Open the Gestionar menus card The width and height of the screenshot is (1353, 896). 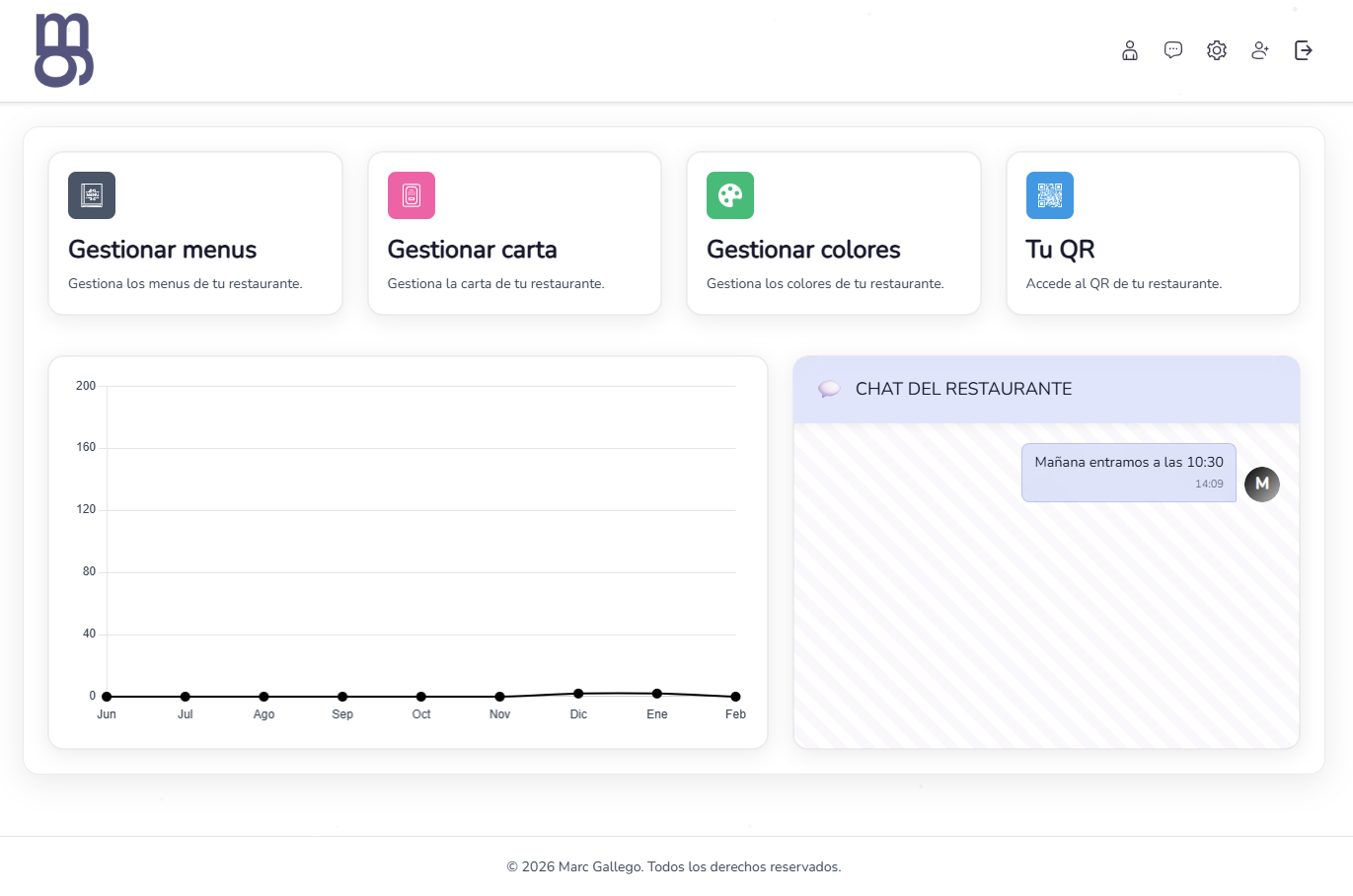(x=195, y=234)
